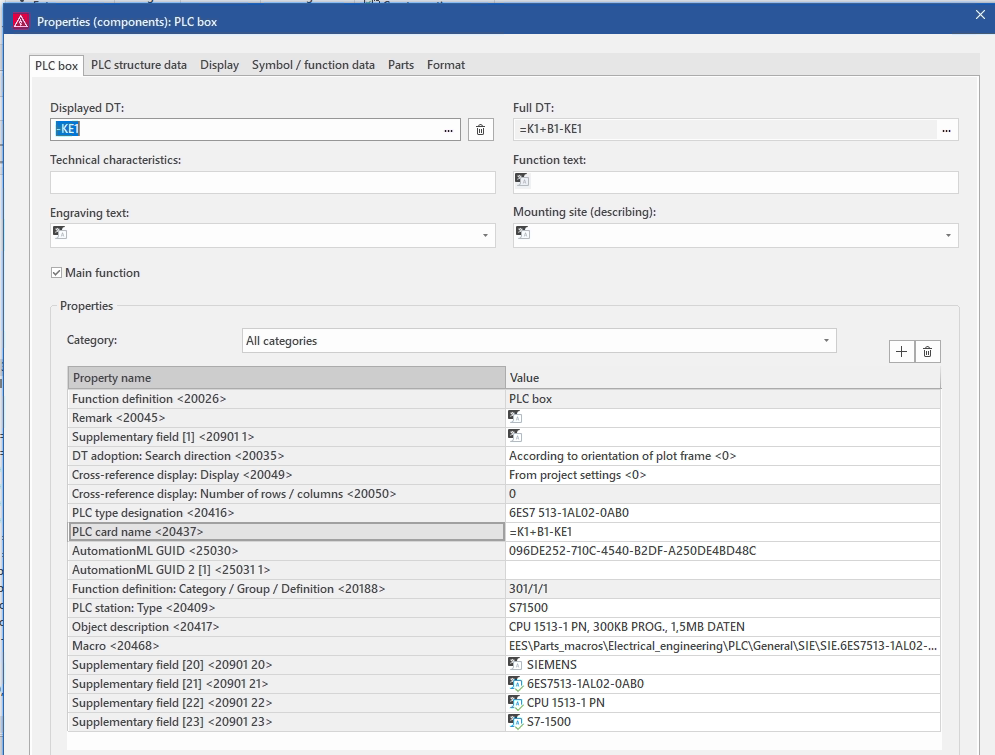Screen dimensions: 995x755
Task: Click the ellipsis button for Full DT
Action: pos(946,130)
